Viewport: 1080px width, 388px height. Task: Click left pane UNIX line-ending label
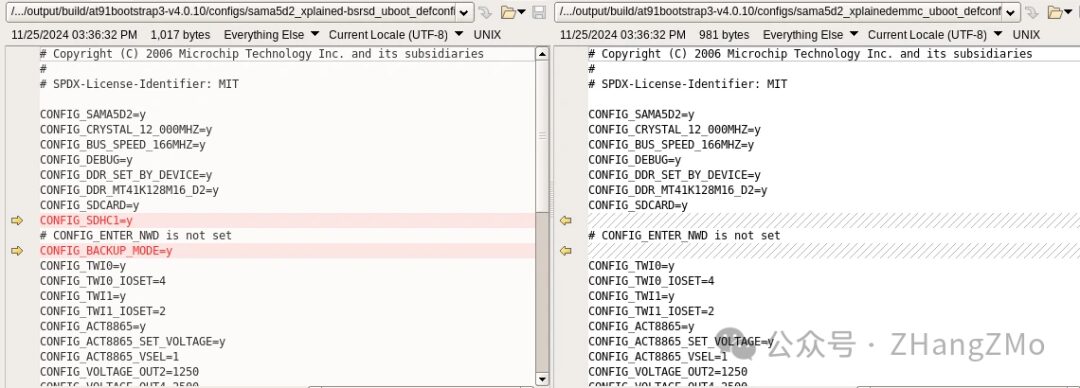(488, 34)
